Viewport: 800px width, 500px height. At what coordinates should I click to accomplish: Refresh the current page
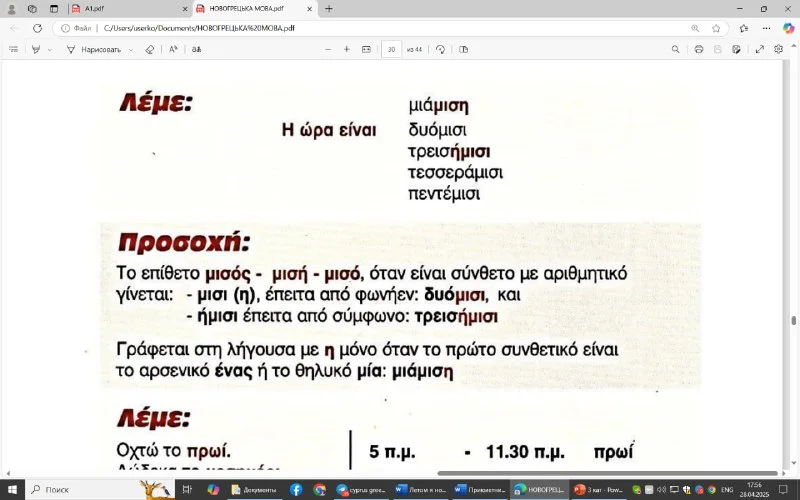click(38, 28)
